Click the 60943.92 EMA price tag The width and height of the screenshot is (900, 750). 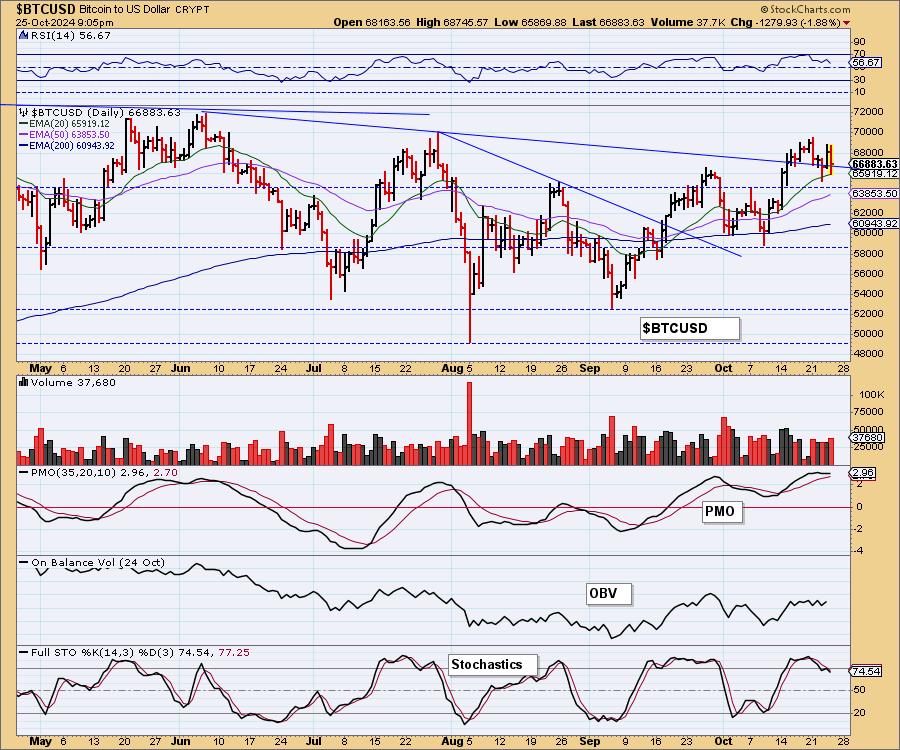tap(874, 224)
